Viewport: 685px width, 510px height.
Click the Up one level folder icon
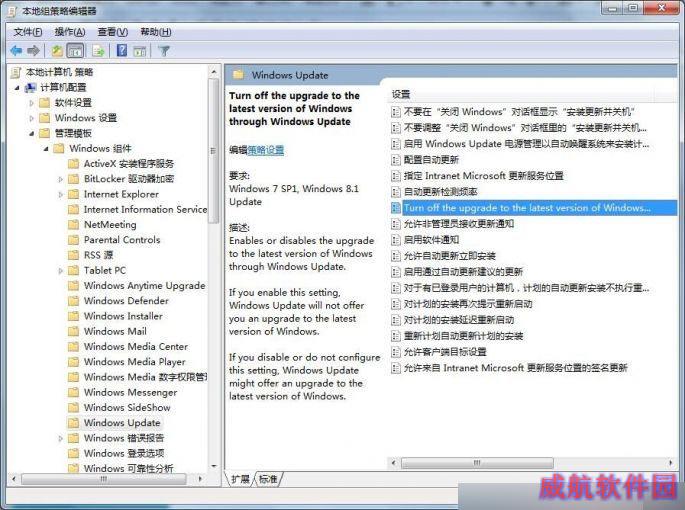57,51
